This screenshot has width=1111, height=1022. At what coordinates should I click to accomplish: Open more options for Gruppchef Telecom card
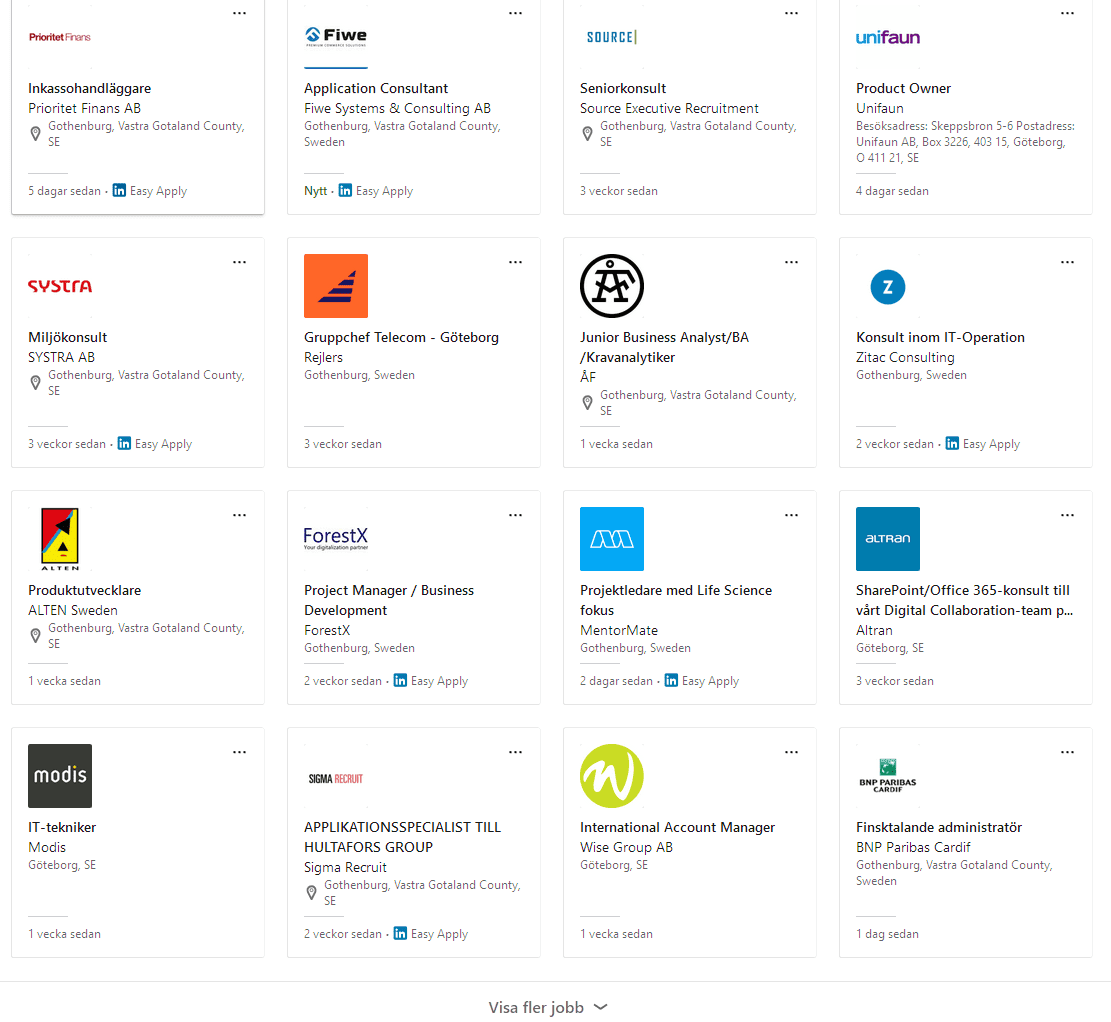pyautogui.click(x=515, y=262)
